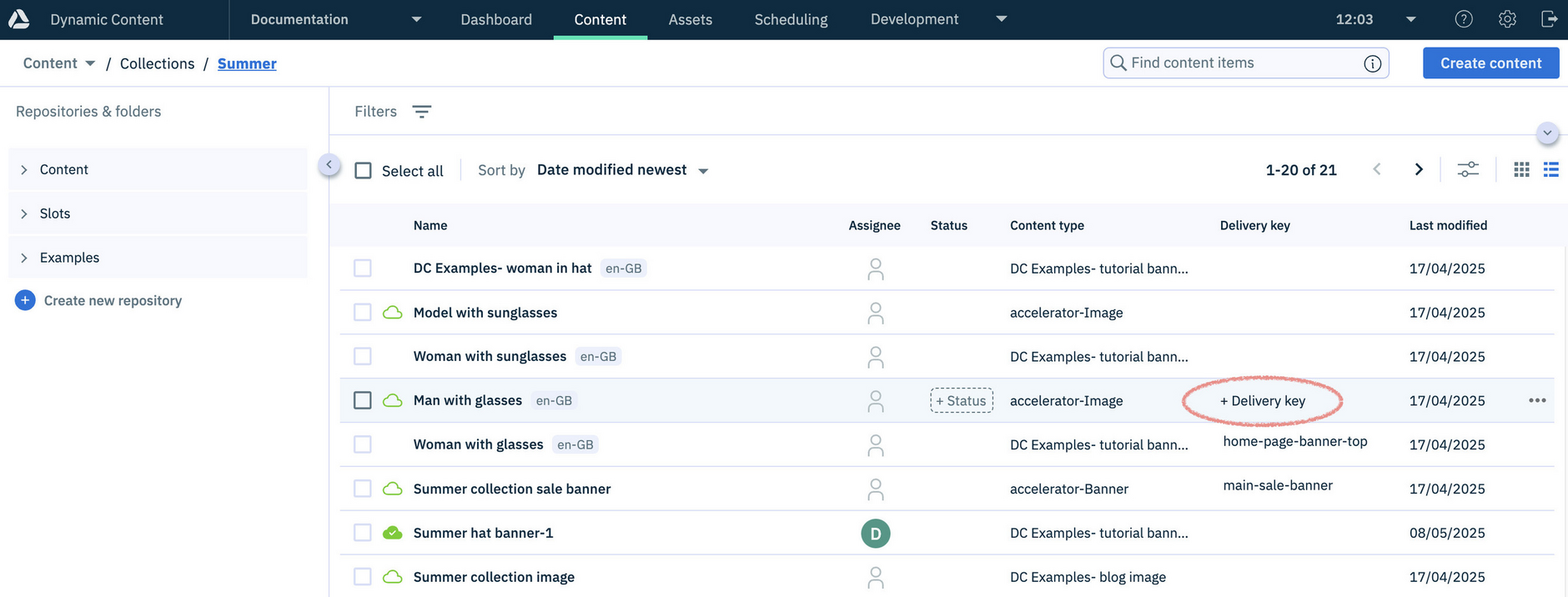Click the home-page-banner-top delivery key

click(x=1295, y=441)
